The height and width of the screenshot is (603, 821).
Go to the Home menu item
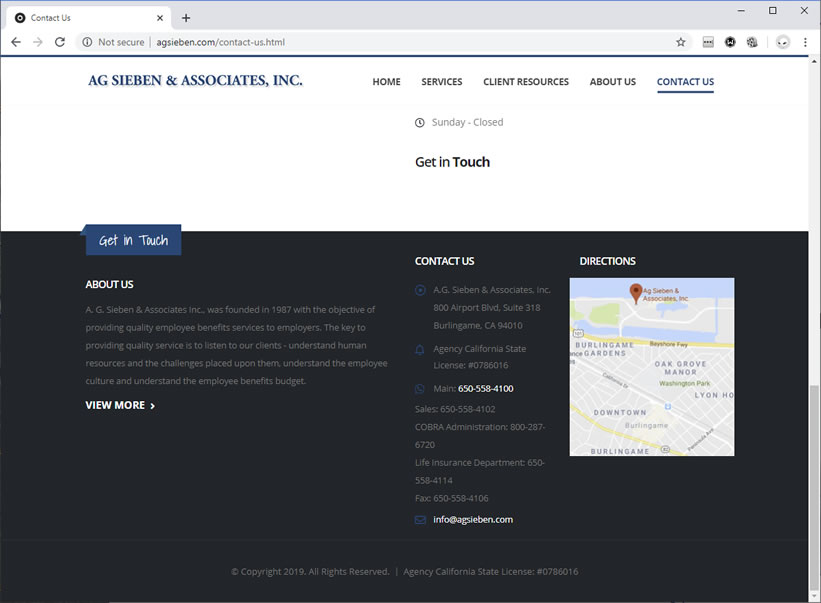(386, 82)
